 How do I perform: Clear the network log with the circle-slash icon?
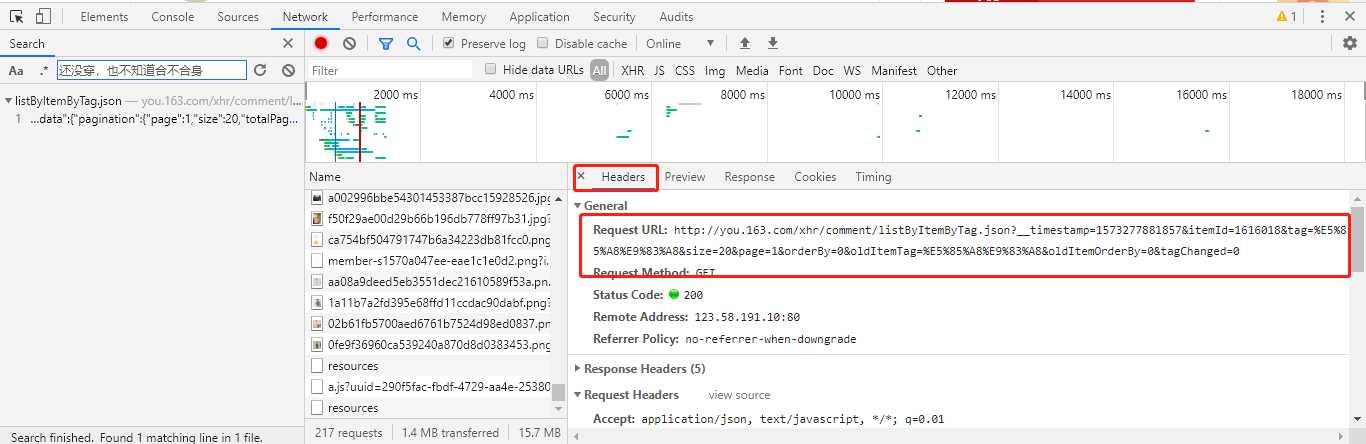(349, 43)
